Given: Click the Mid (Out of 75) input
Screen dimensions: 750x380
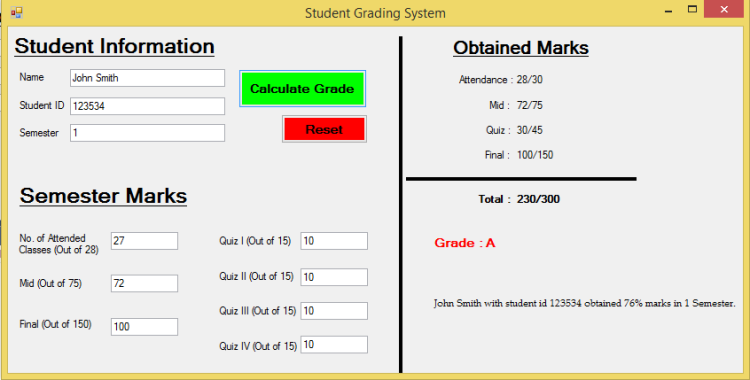Looking at the screenshot, I should [144, 283].
